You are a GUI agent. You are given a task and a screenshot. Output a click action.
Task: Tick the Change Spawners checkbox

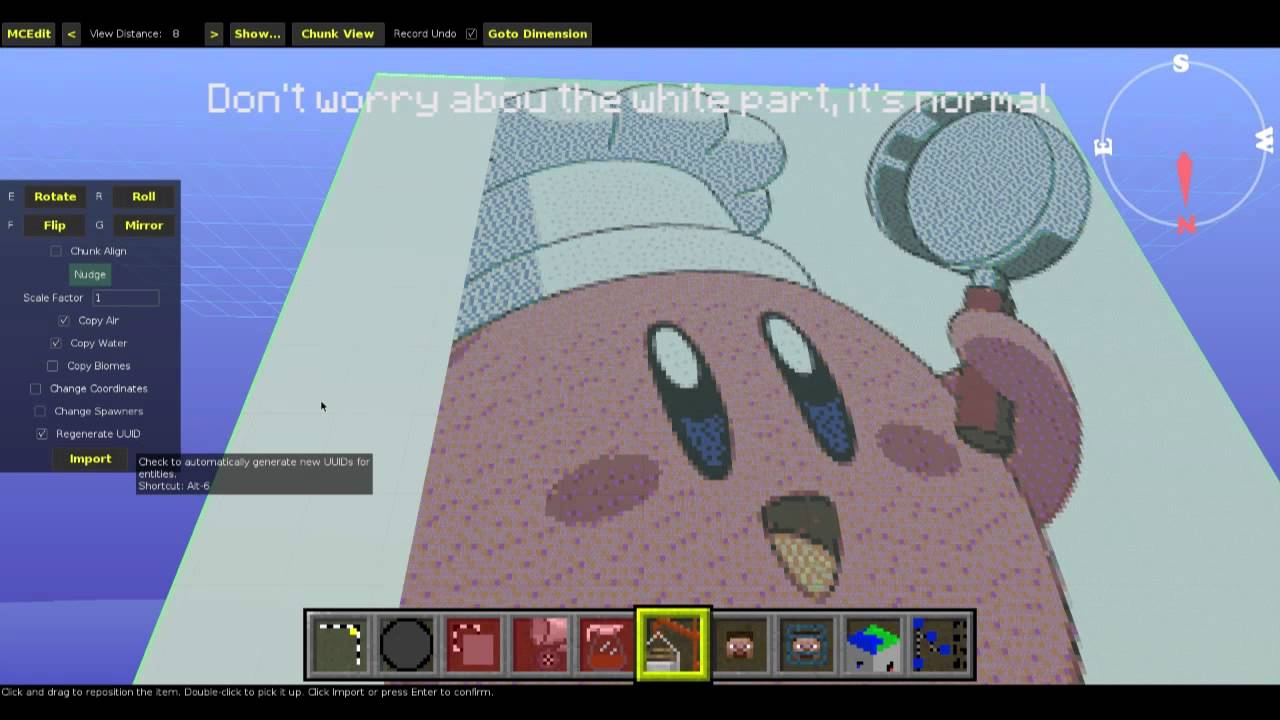tap(40, 411)
